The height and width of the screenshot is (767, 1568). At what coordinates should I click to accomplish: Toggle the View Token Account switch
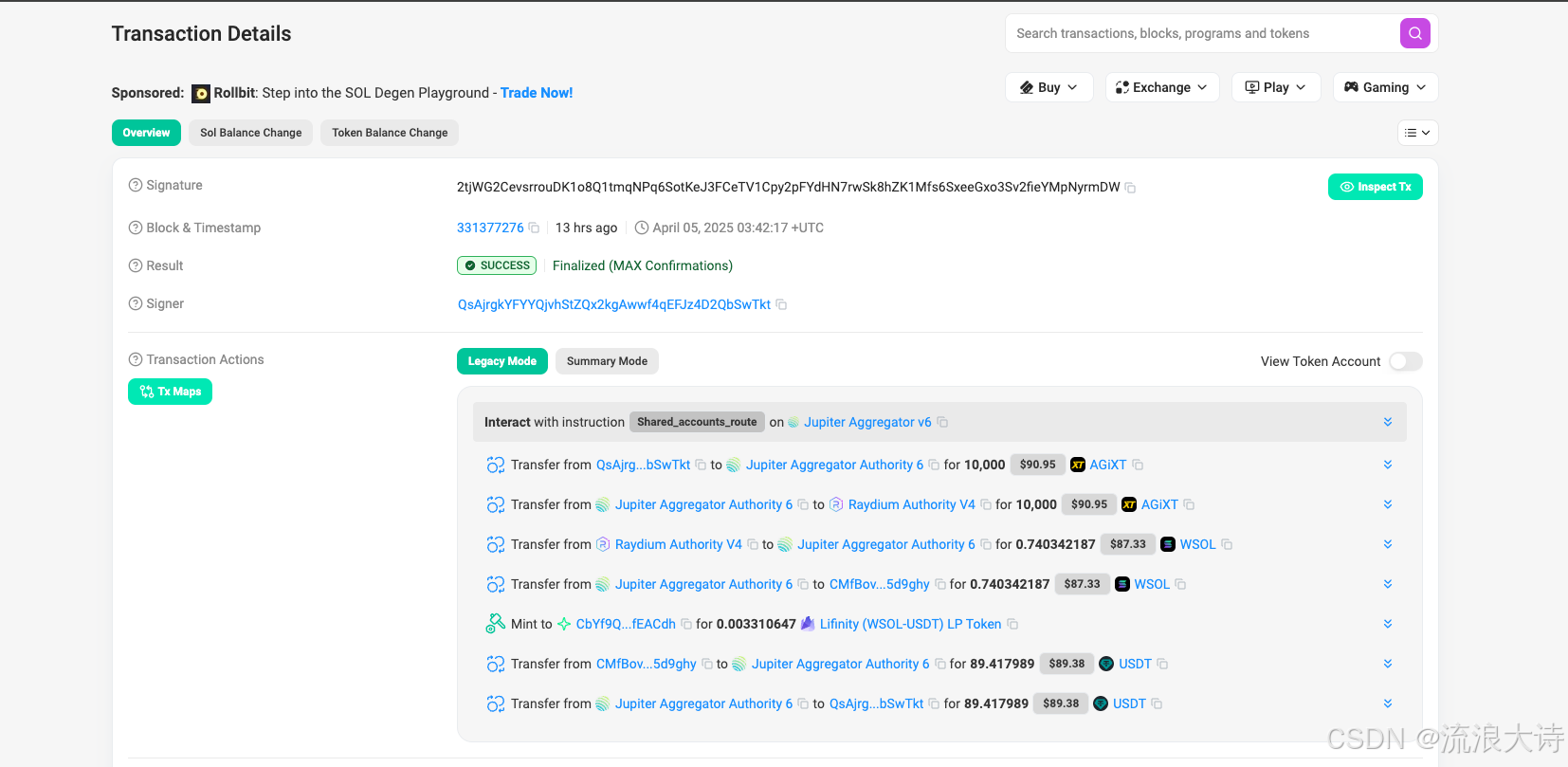1405,361
